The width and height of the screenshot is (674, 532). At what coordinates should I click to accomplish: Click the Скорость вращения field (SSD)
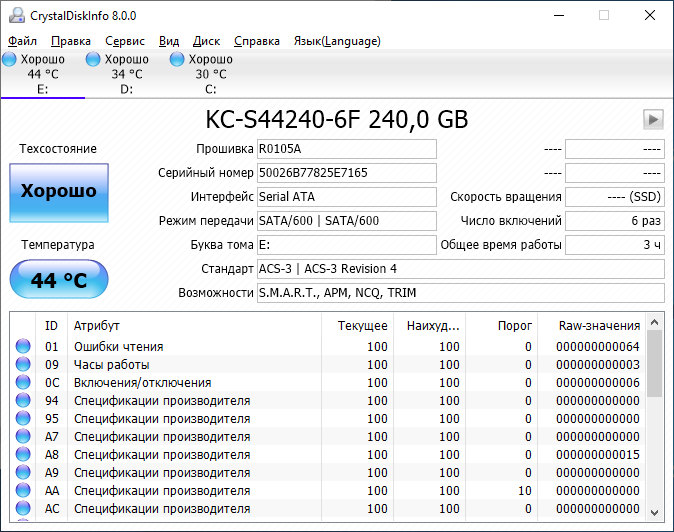pyautogui.click(x=615, y=197)
